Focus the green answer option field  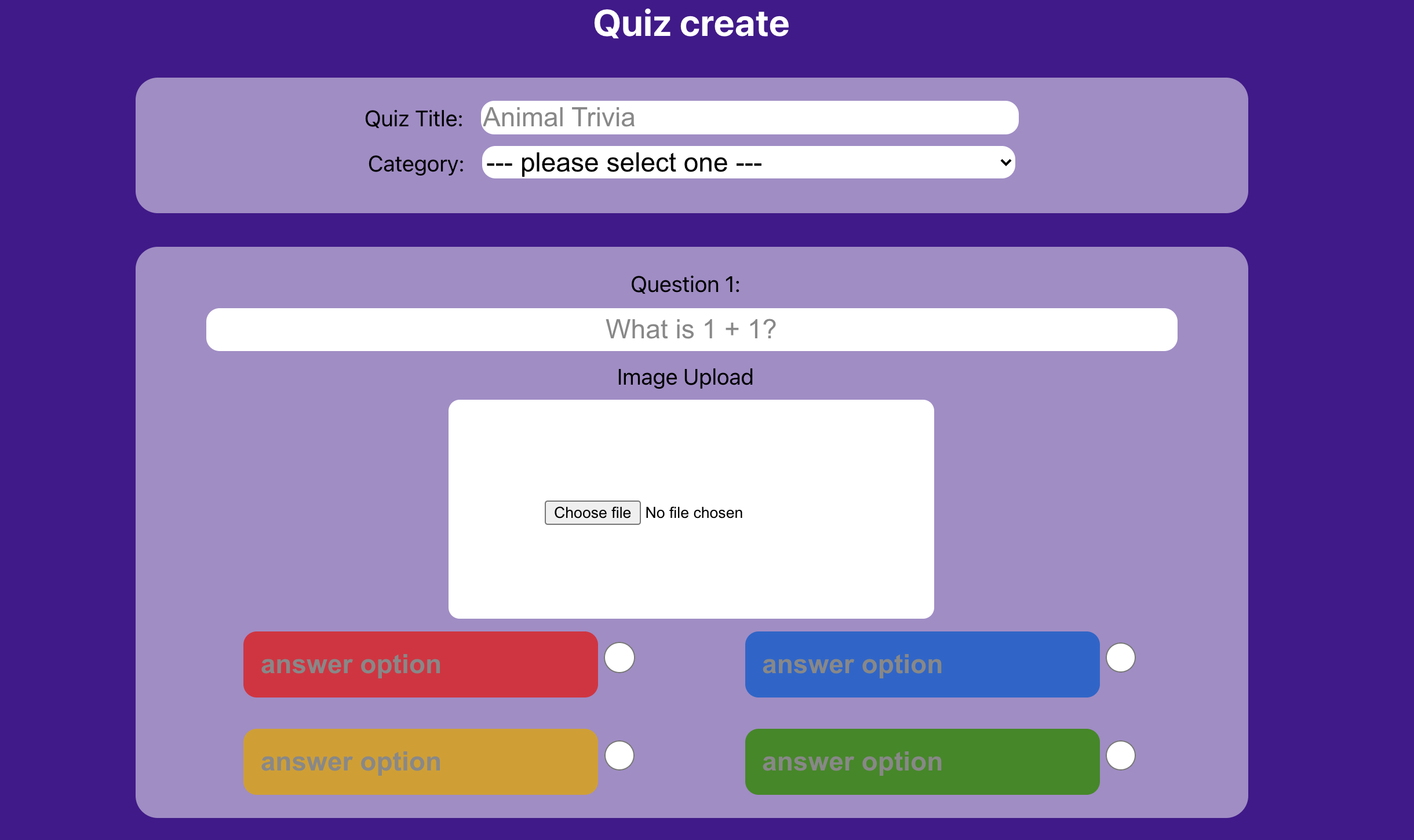point(921,762)
